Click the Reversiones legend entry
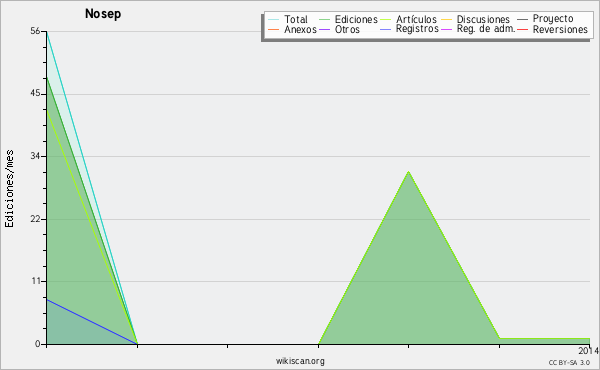This screenshot has width=600, height=370. pyautogui.click(x=553, y=29)
